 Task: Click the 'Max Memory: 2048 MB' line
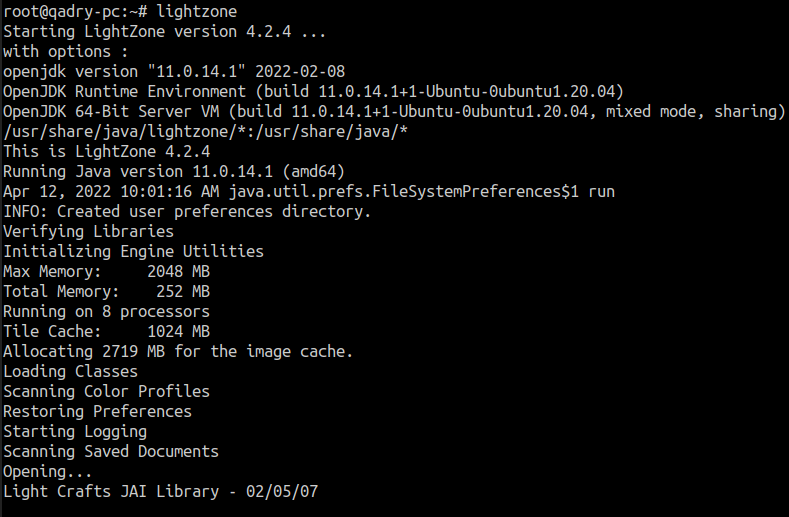point(107,272)
